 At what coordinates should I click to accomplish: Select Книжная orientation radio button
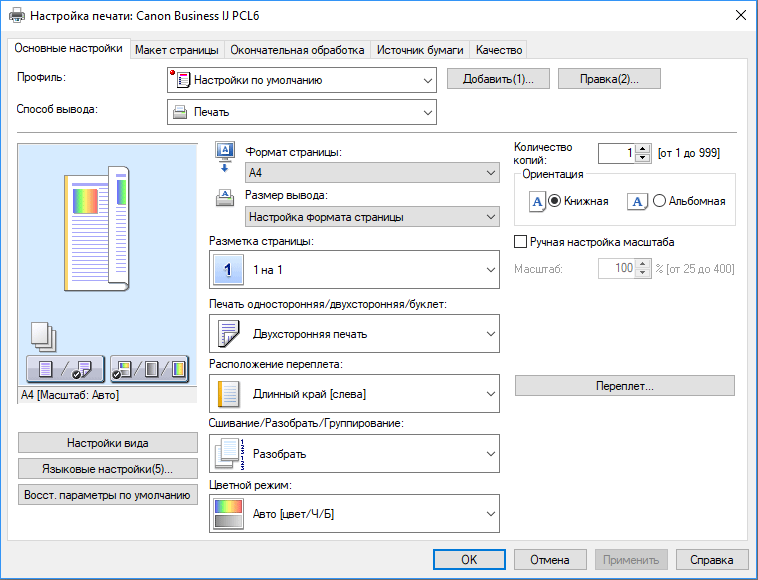point(554,201)
